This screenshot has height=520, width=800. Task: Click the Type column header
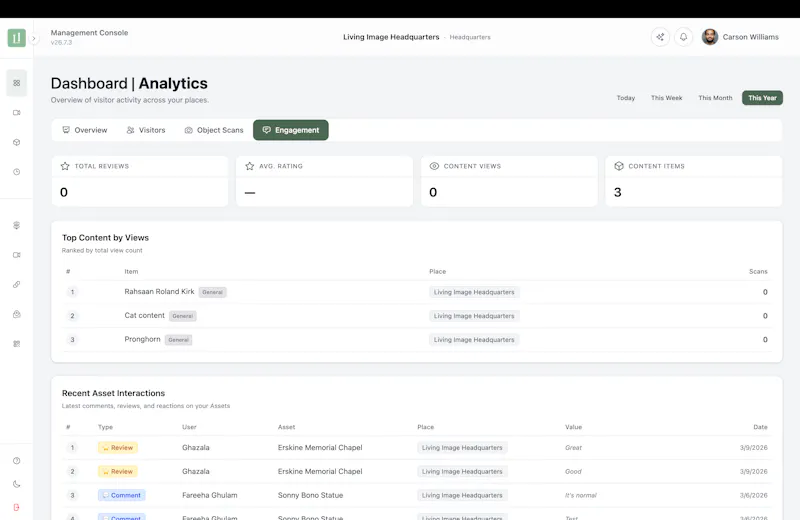tap(106, 427)
